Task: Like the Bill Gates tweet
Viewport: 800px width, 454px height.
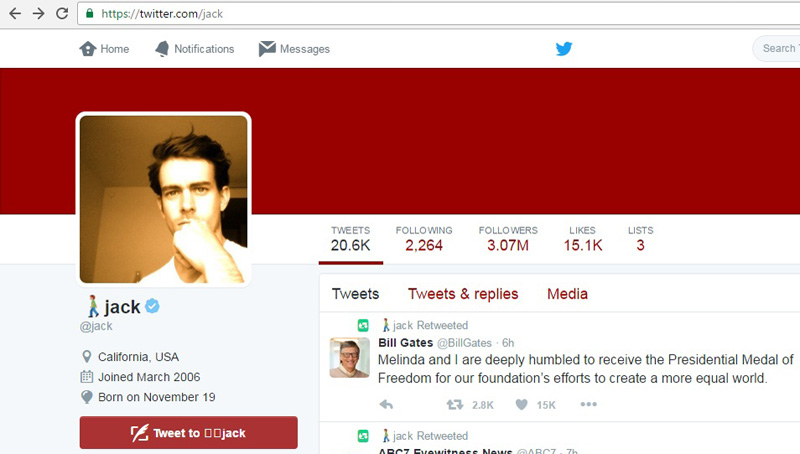Action: pyautogui.click(x=521, y=405)
